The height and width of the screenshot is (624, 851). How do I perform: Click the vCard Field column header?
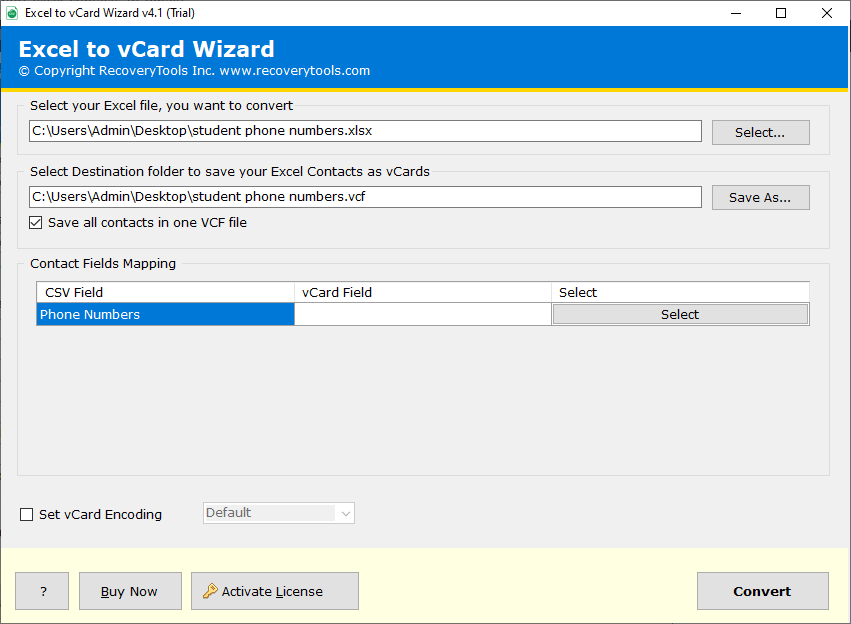[x=423, y=292]
